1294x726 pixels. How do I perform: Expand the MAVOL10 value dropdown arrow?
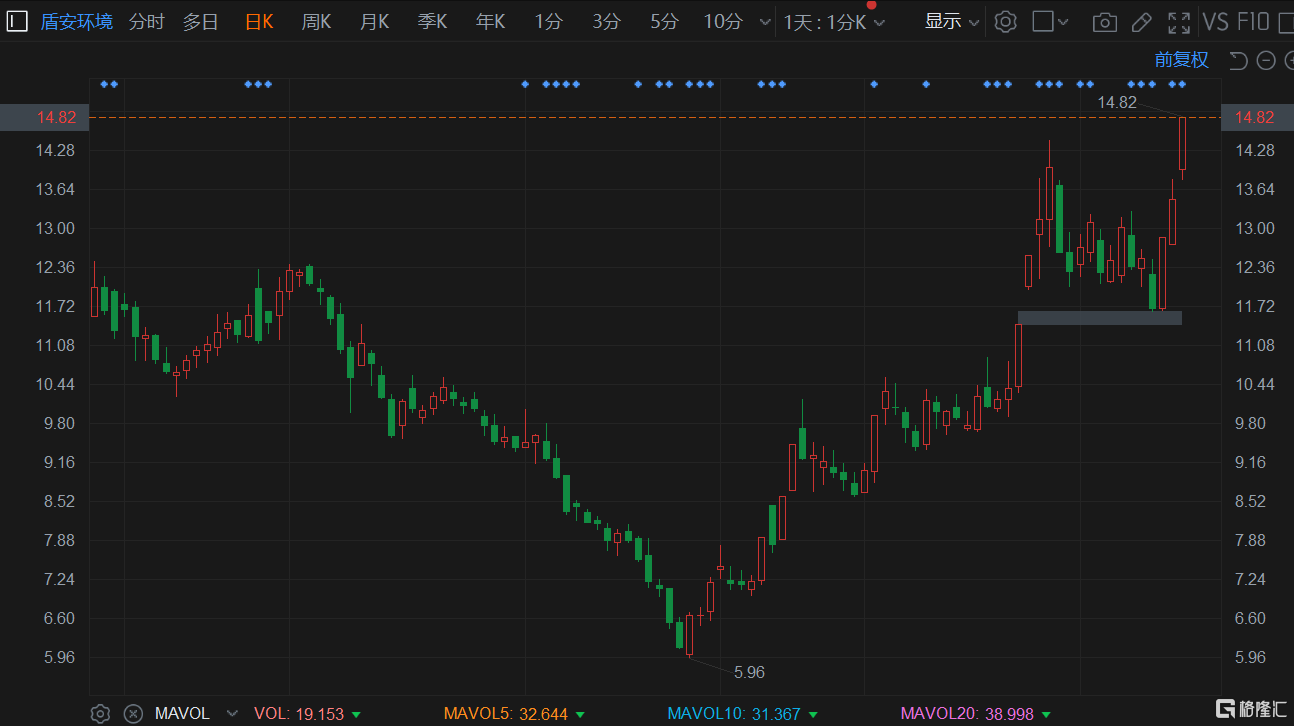coord(813,714)
